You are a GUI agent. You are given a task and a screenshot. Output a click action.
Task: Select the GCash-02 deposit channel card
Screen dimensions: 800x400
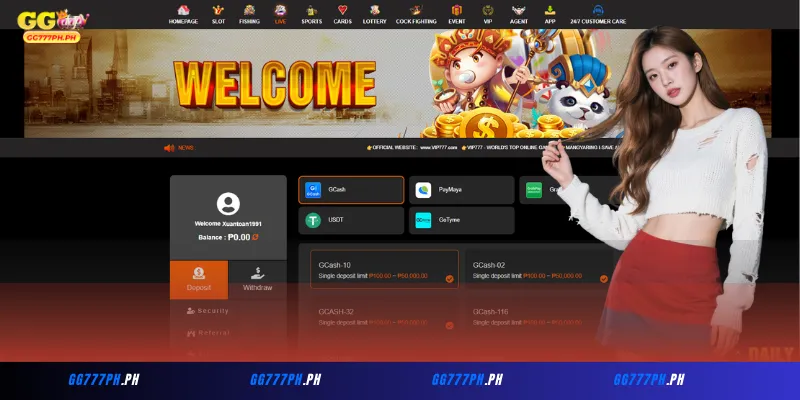539,269
